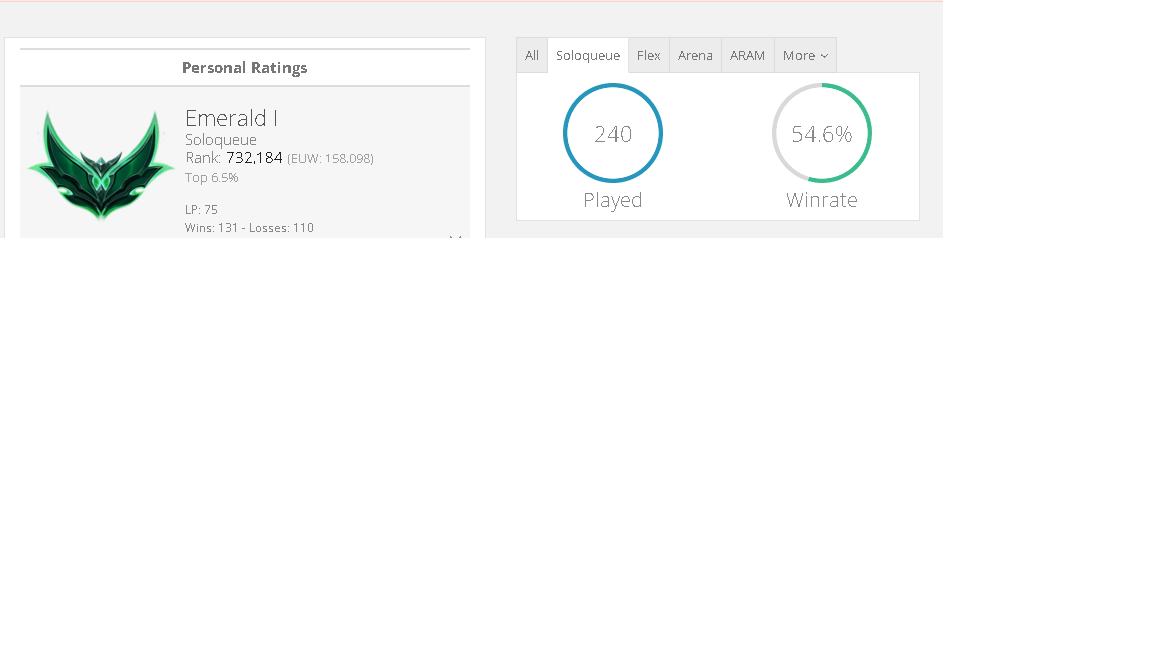Click the 54.6% winrate value
The width and height of the screenshot is (1152, 648).
click(x=821, y=134)
